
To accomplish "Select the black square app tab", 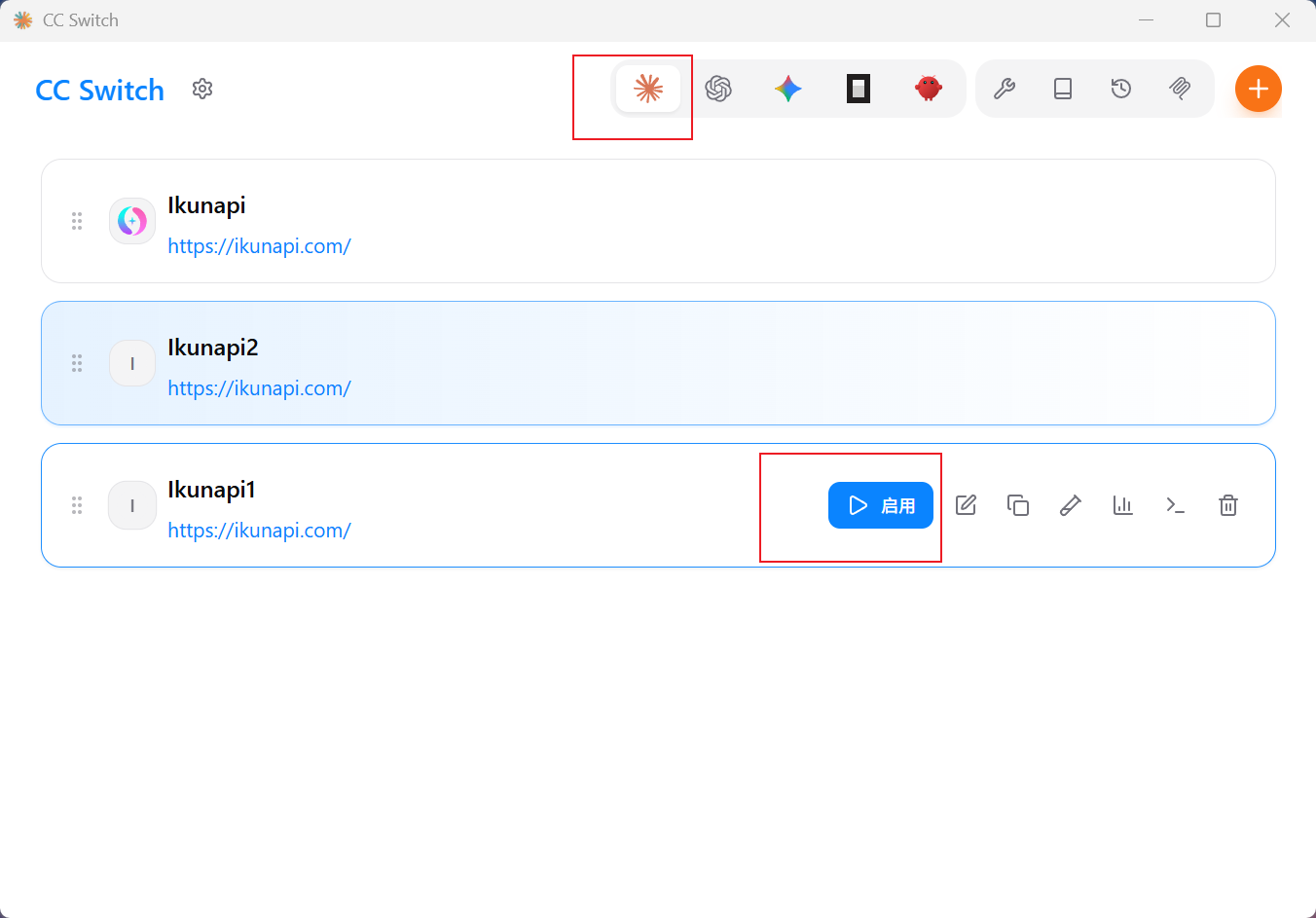I will click(x=859, y=89).
